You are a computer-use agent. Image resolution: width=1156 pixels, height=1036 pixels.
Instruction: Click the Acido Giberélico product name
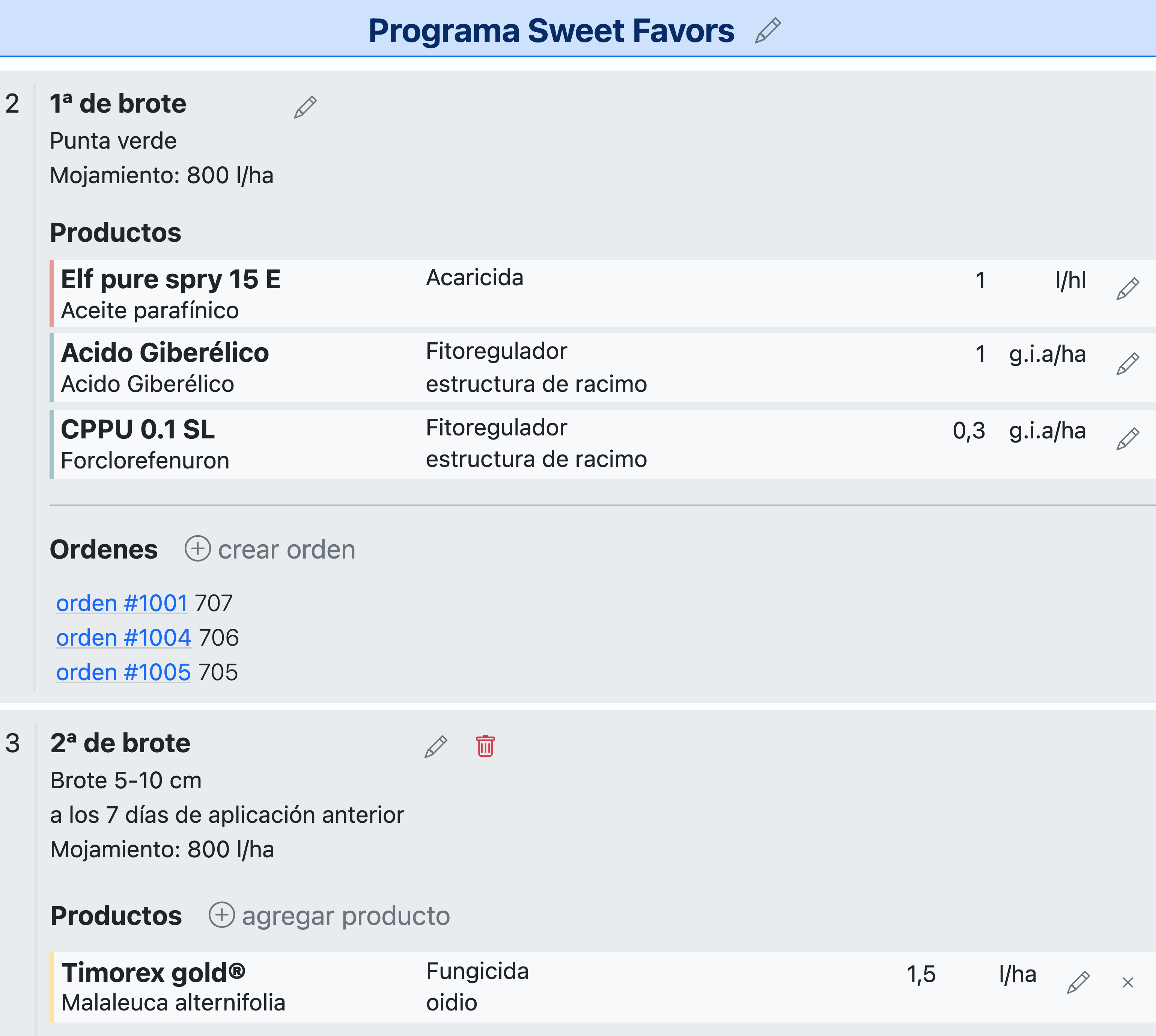(x=165, y=353)
